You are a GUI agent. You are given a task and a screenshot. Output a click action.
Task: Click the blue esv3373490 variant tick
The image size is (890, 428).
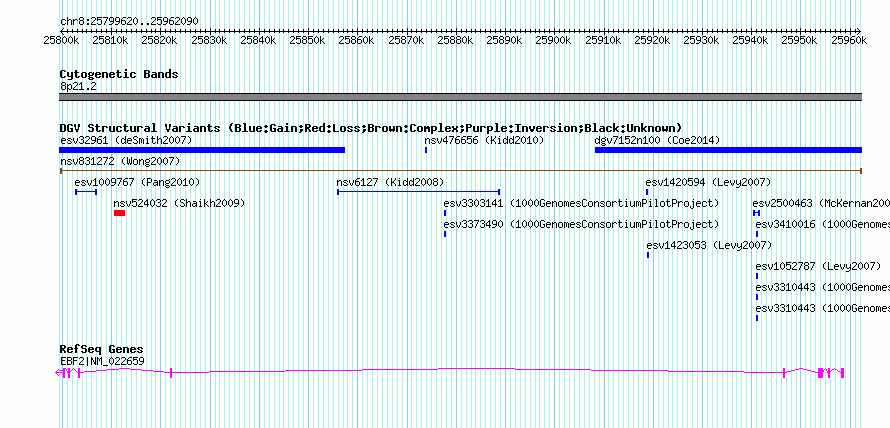tap(445, 234)
